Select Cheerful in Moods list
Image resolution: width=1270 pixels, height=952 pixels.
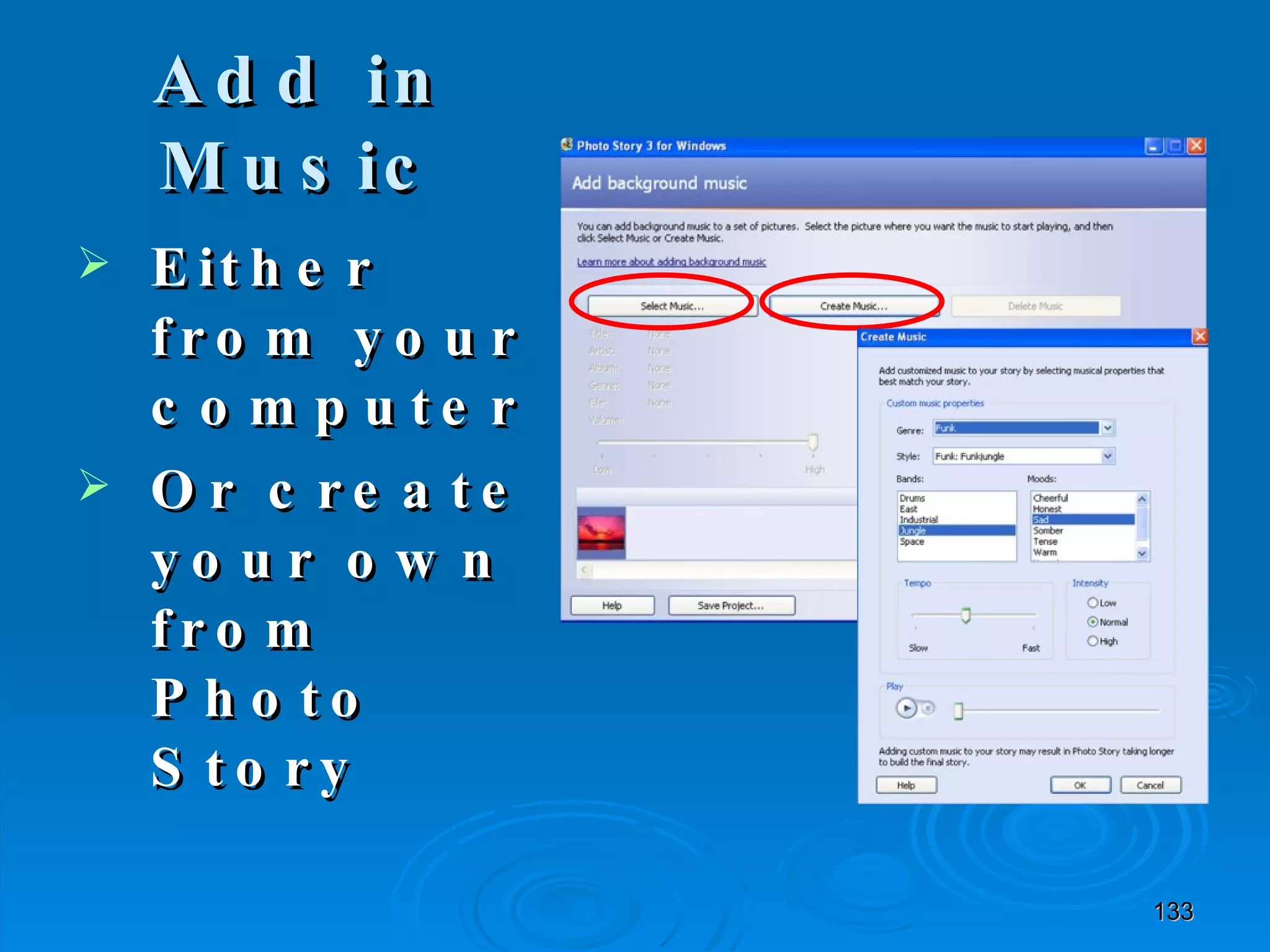[x=1083, y=498]
